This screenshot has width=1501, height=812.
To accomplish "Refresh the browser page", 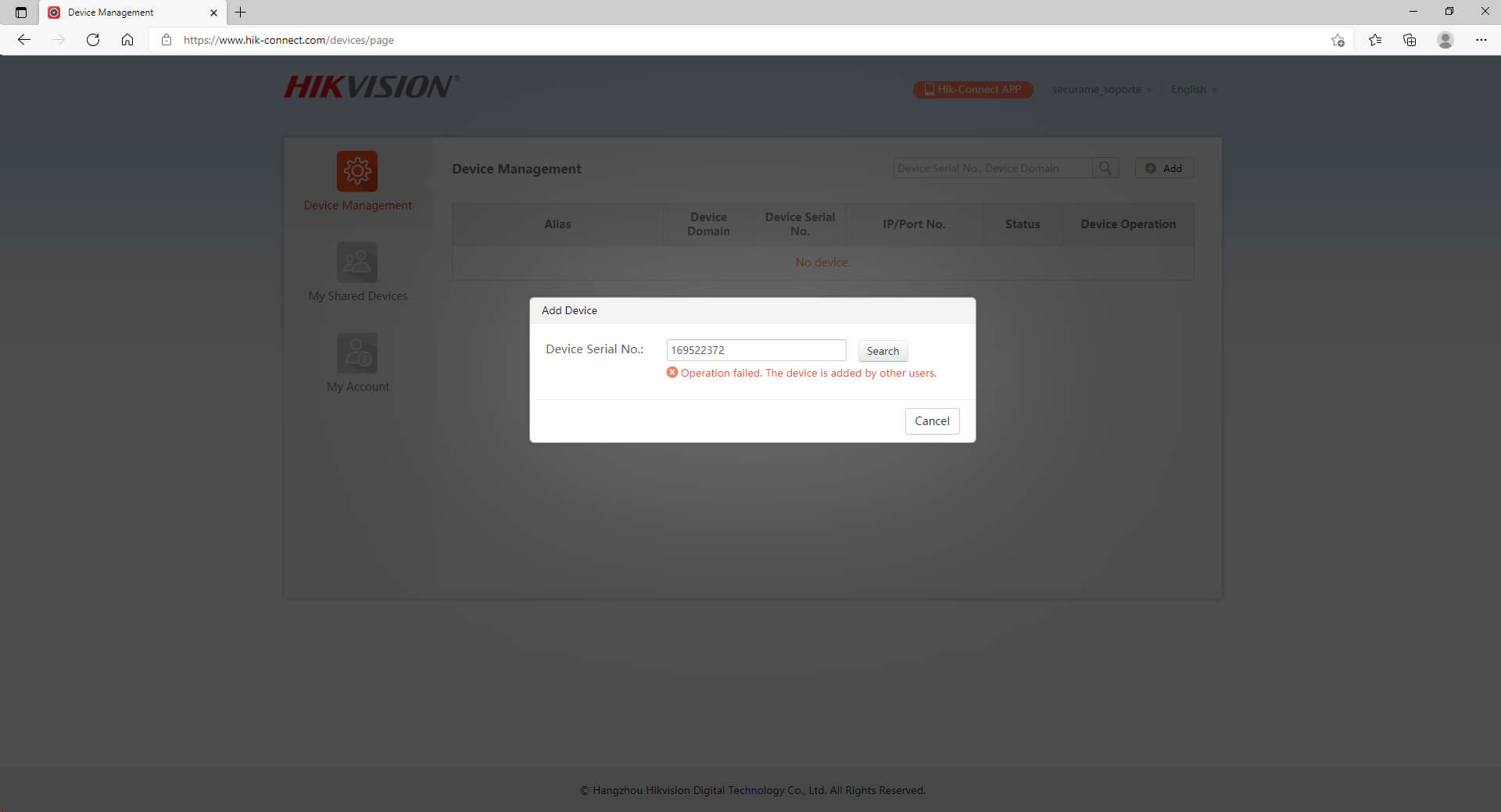I will [93, 40].
